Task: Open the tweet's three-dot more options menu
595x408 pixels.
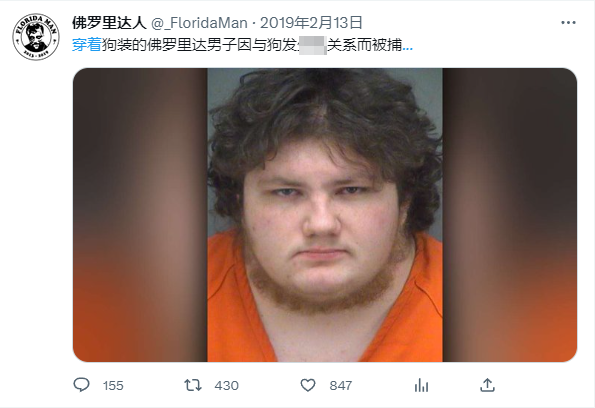Action: (568, 23)
